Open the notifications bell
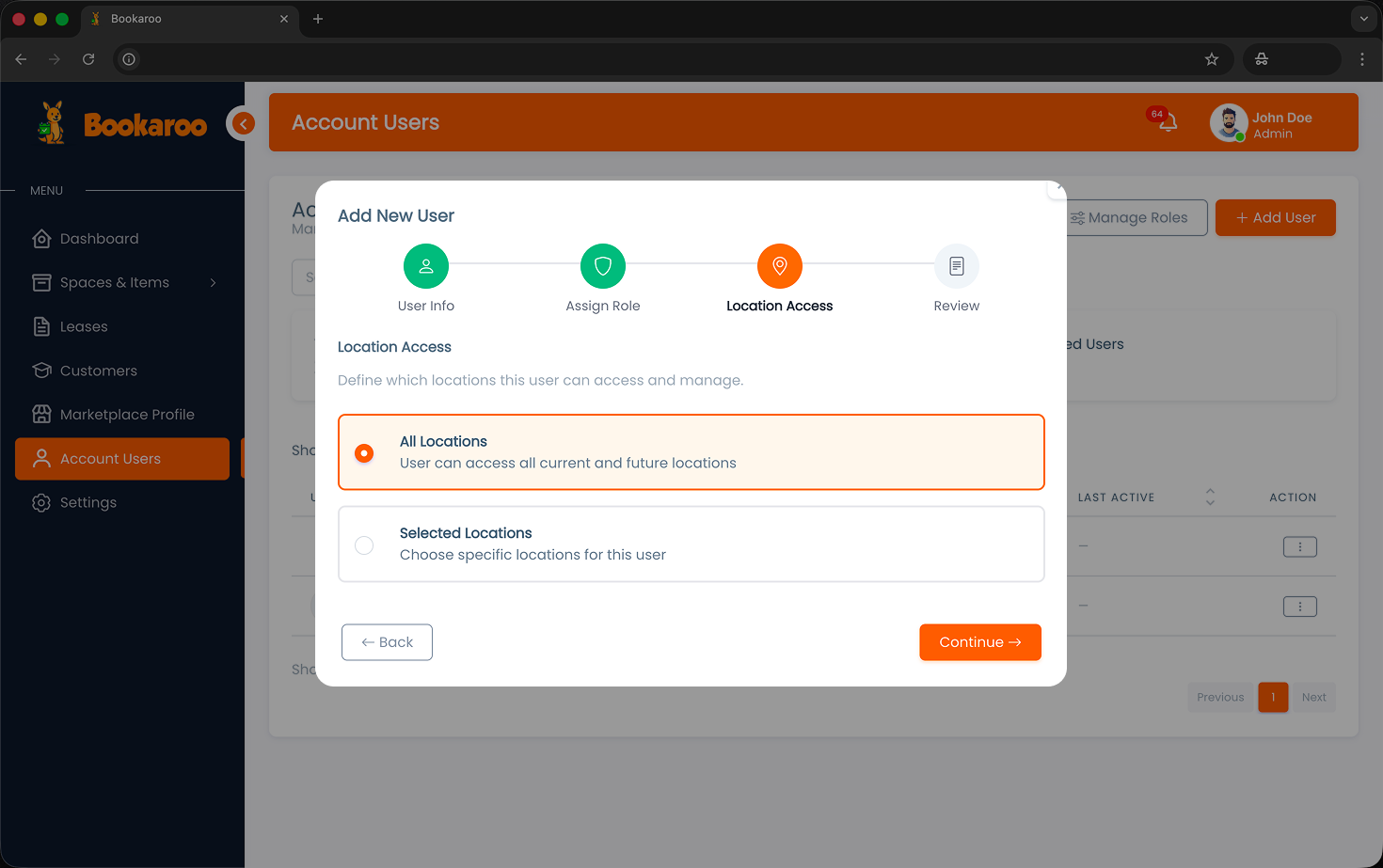 [x=1168, y=122]
